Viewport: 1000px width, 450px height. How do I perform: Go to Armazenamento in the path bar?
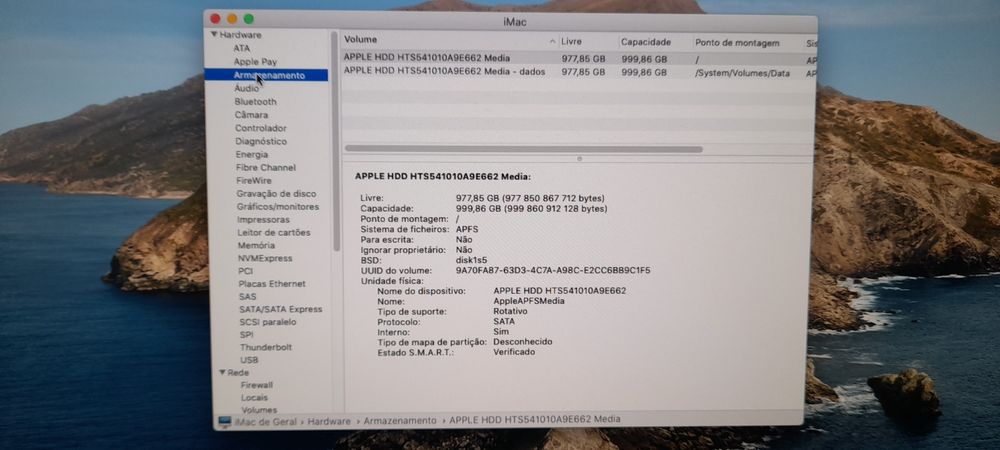(400, 421)
